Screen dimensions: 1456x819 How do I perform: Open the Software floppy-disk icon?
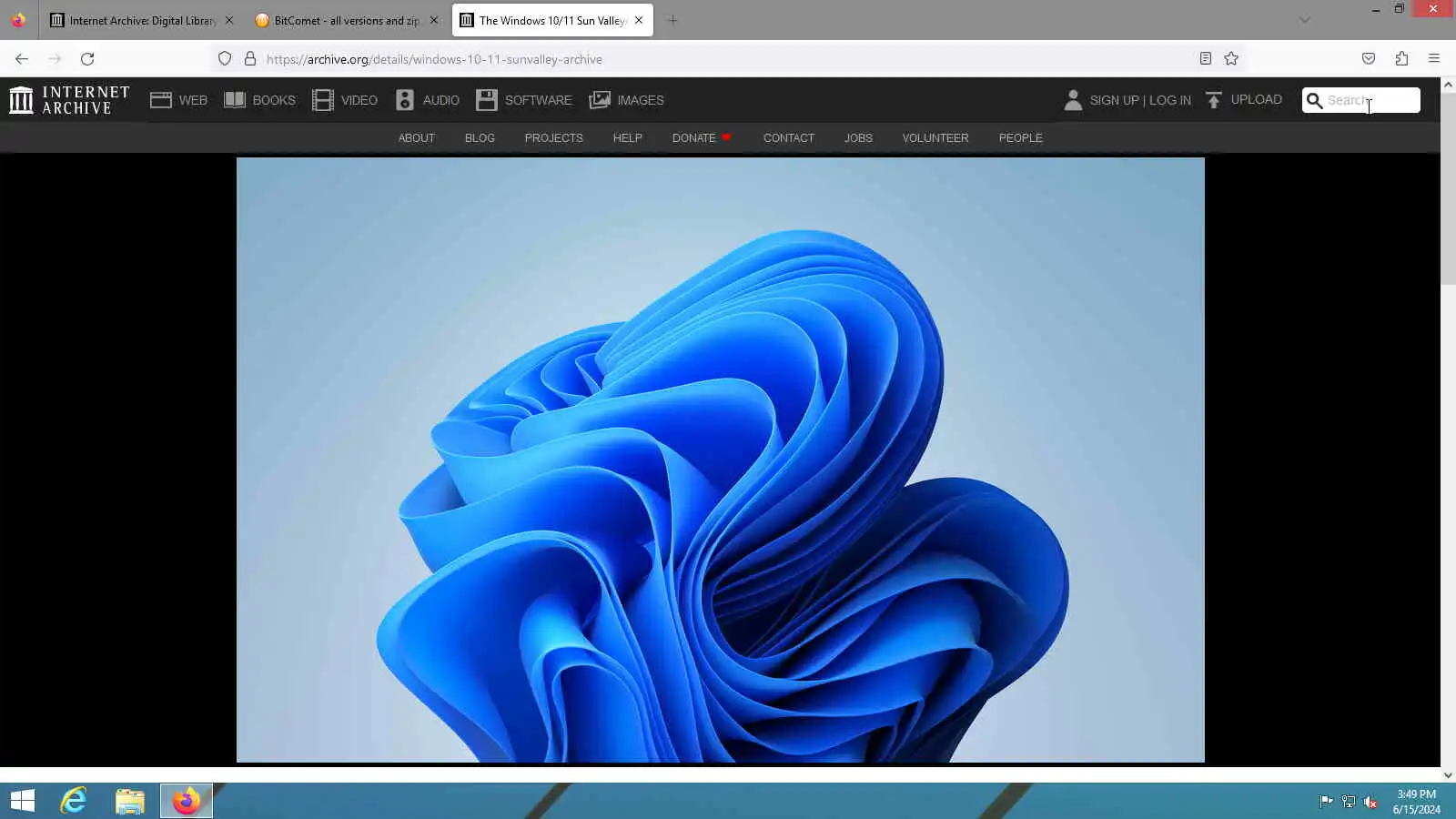pos(487,100)
